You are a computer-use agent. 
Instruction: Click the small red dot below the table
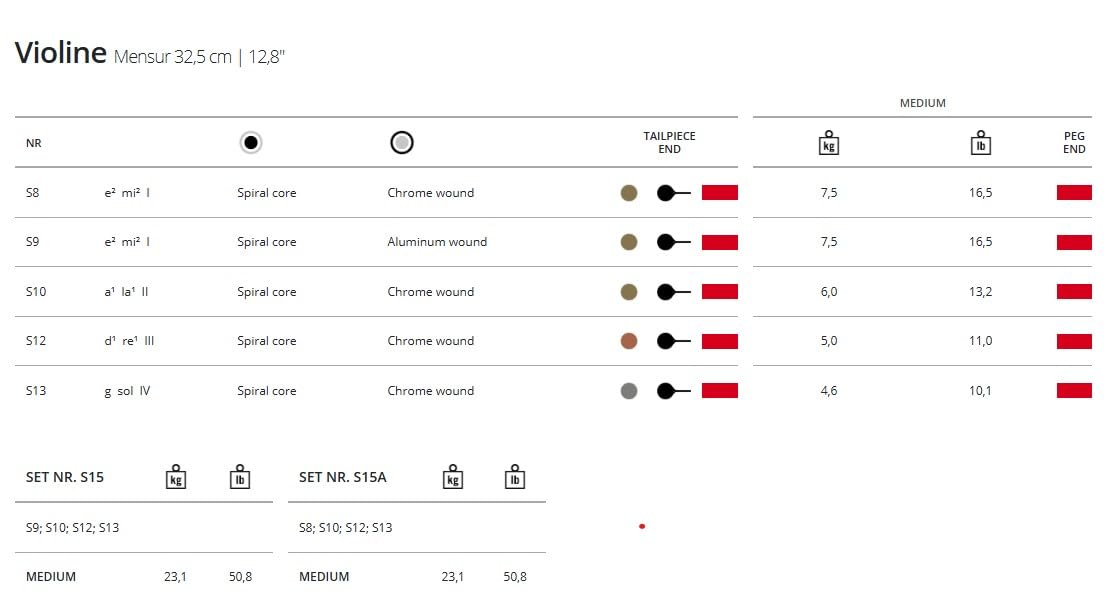(x=642, y=526)
